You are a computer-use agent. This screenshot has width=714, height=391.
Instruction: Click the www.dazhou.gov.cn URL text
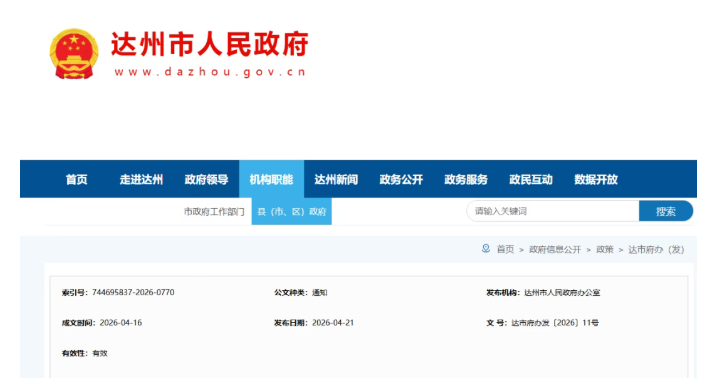tap(210, 72)
